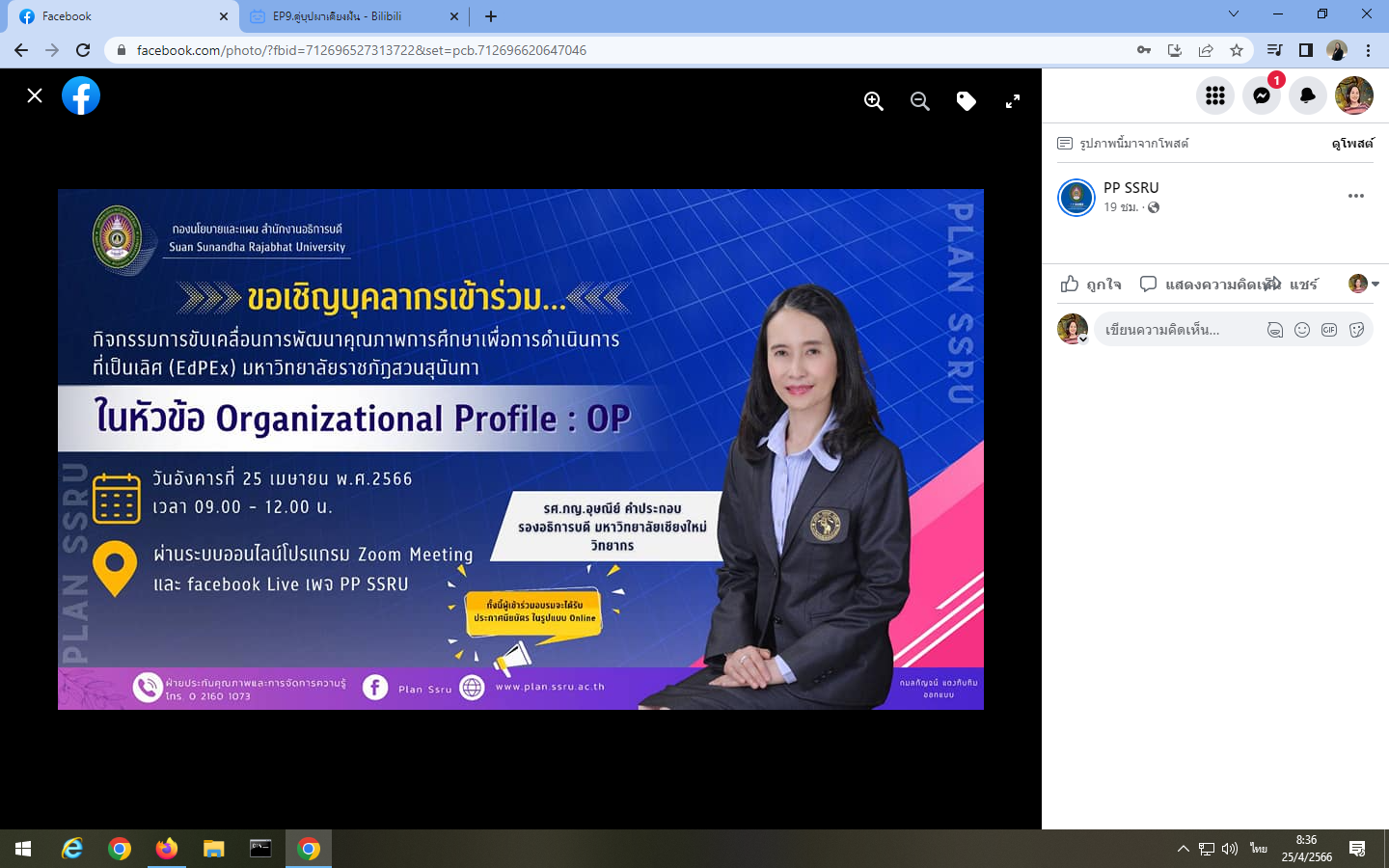The width and height of the screenshot is (1389, 868).
Task: Open account profile menu
Action: pos(1354,95)
